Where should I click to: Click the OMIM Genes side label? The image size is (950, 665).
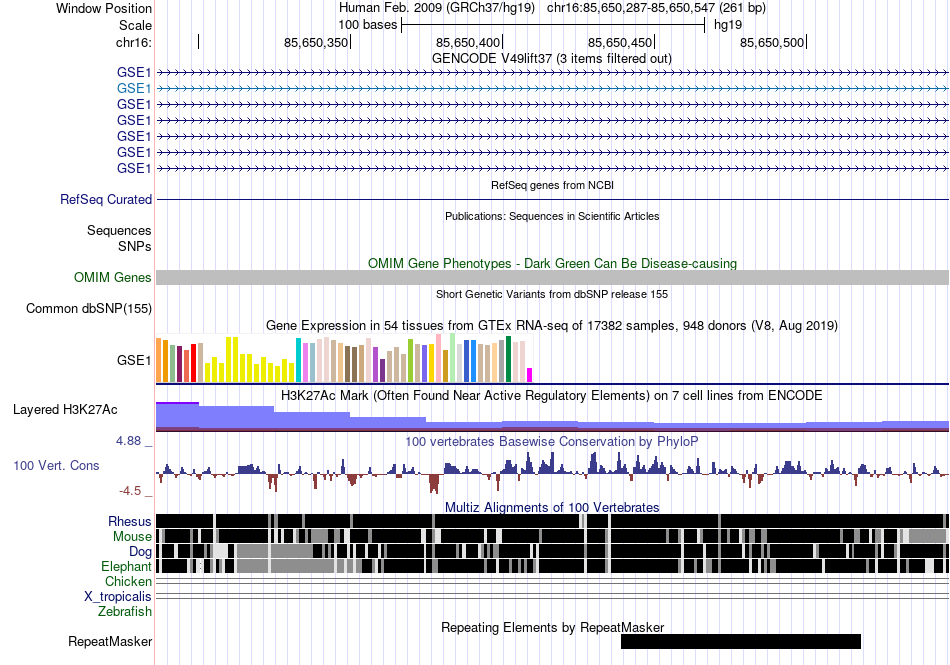coord(113,277)
